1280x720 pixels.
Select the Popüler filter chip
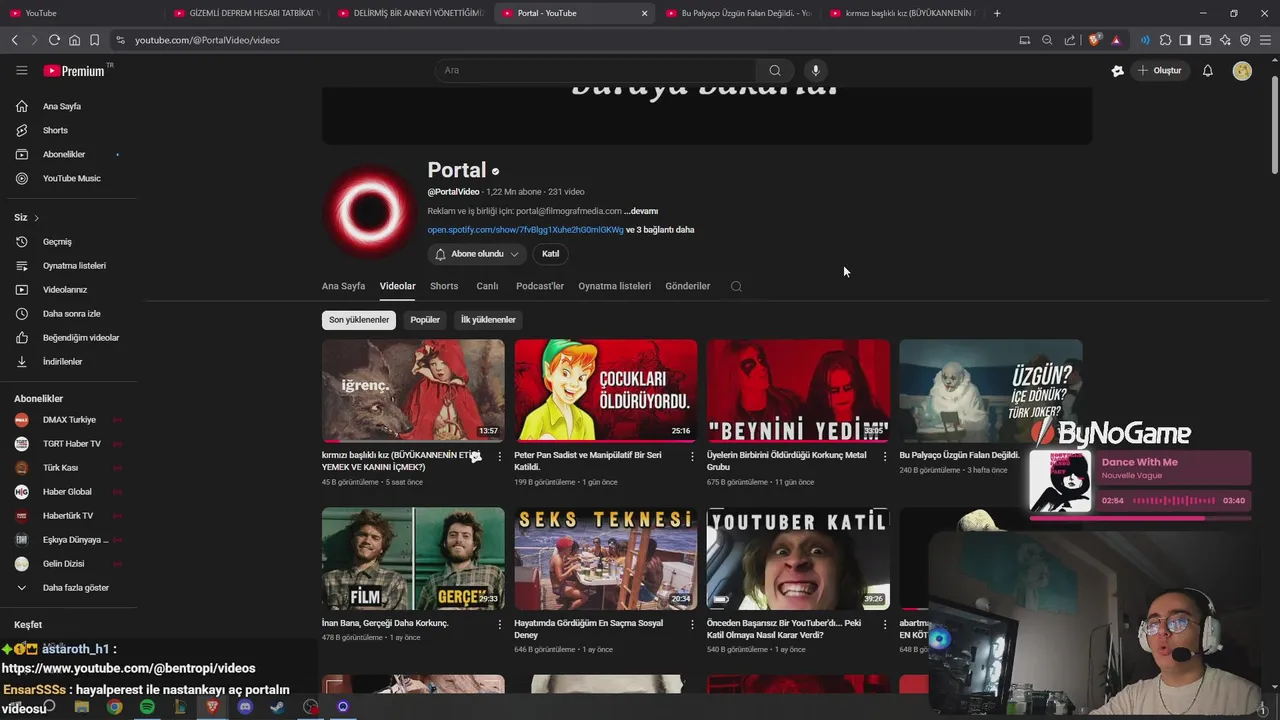425,320
